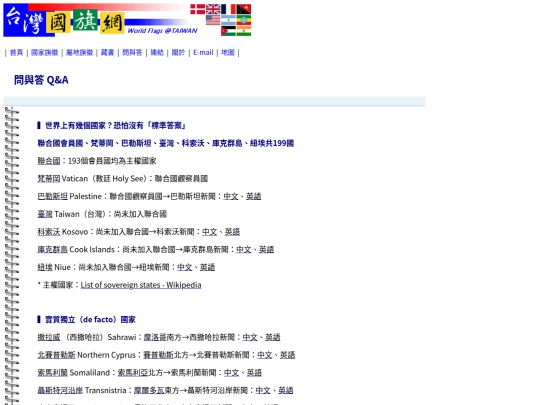
Task: Follow the 聯合國 link
Action: (49, 161)
